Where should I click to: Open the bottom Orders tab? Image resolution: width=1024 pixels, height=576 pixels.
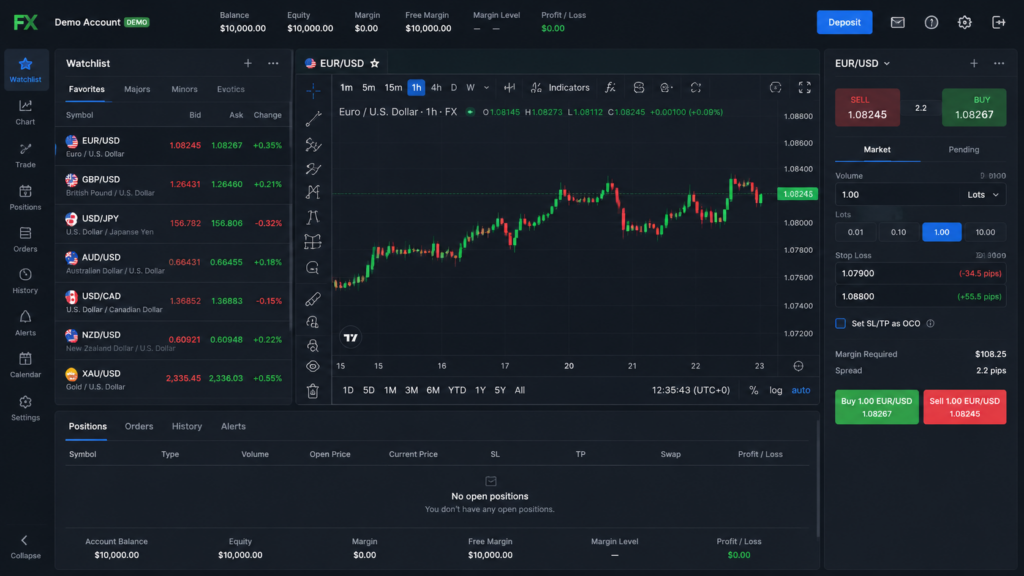point(139,426)
